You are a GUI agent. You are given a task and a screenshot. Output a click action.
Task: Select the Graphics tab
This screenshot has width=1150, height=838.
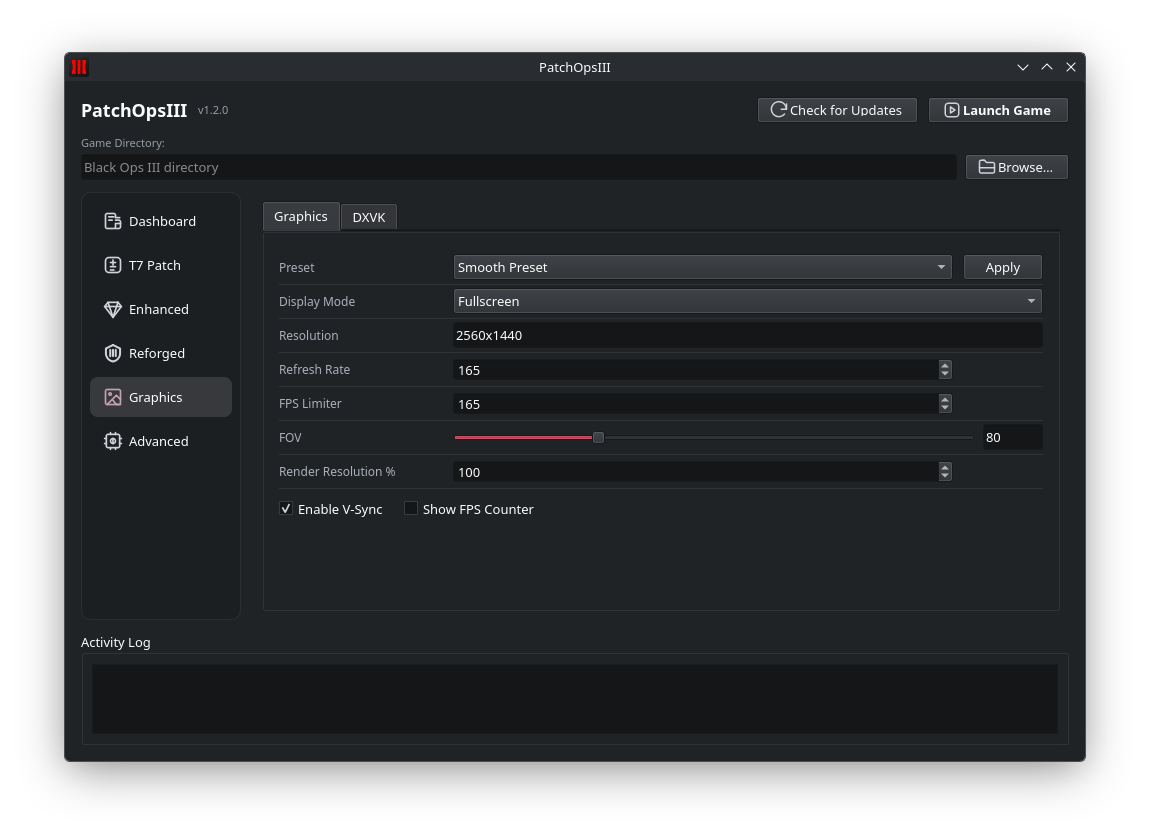click(301, 216)
